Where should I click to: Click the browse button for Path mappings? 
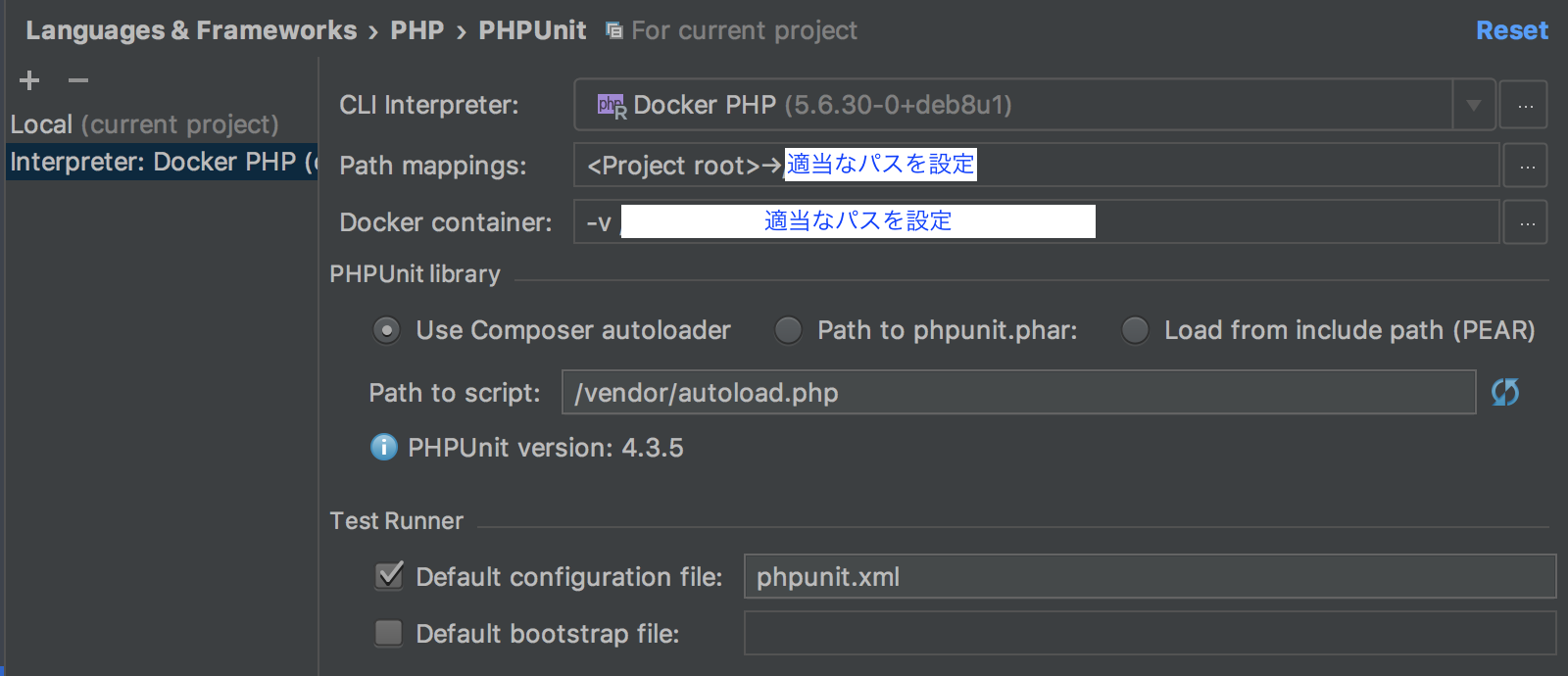1525,165
